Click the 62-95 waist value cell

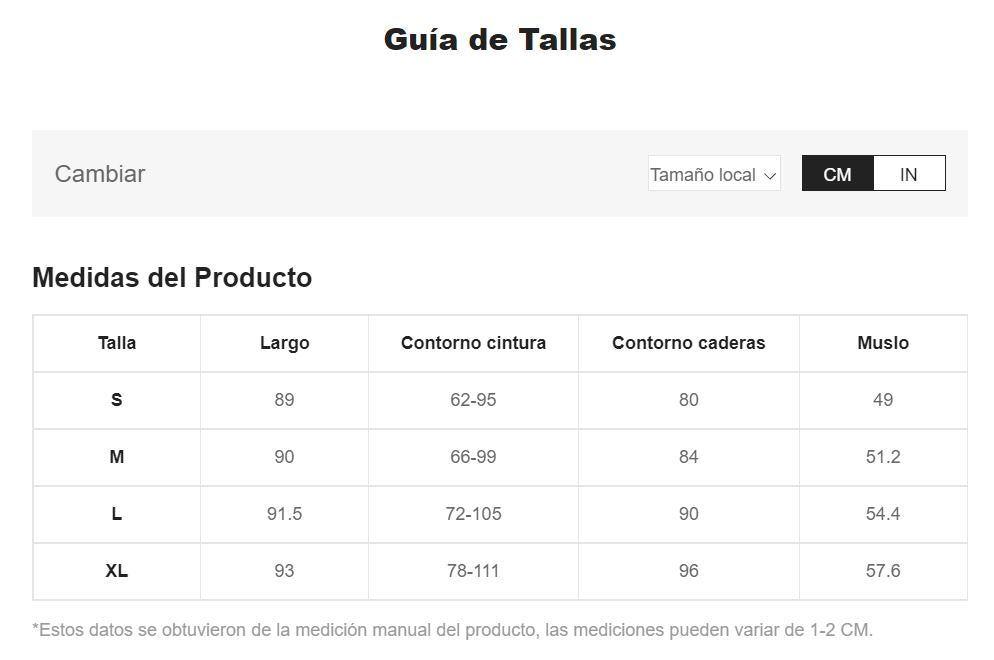(473, 400)
